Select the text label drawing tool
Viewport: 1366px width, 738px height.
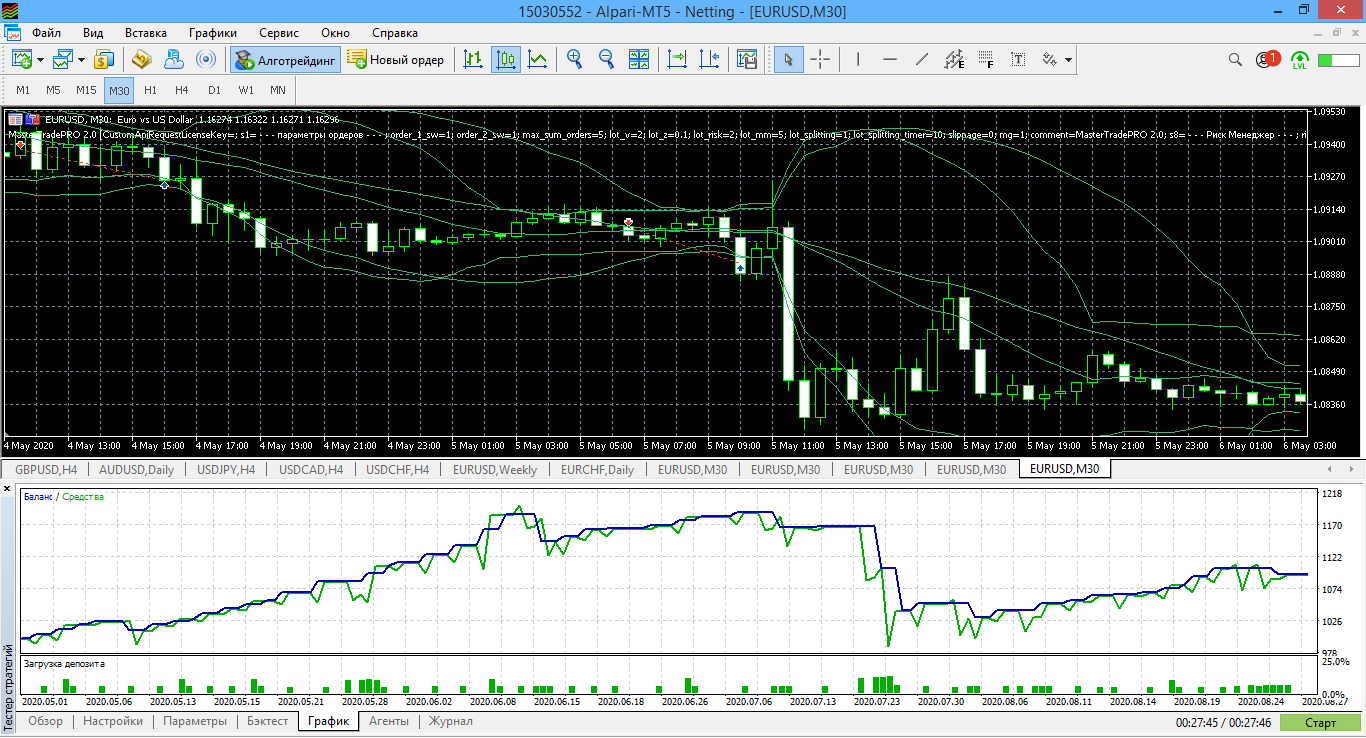pos(1018,60)
